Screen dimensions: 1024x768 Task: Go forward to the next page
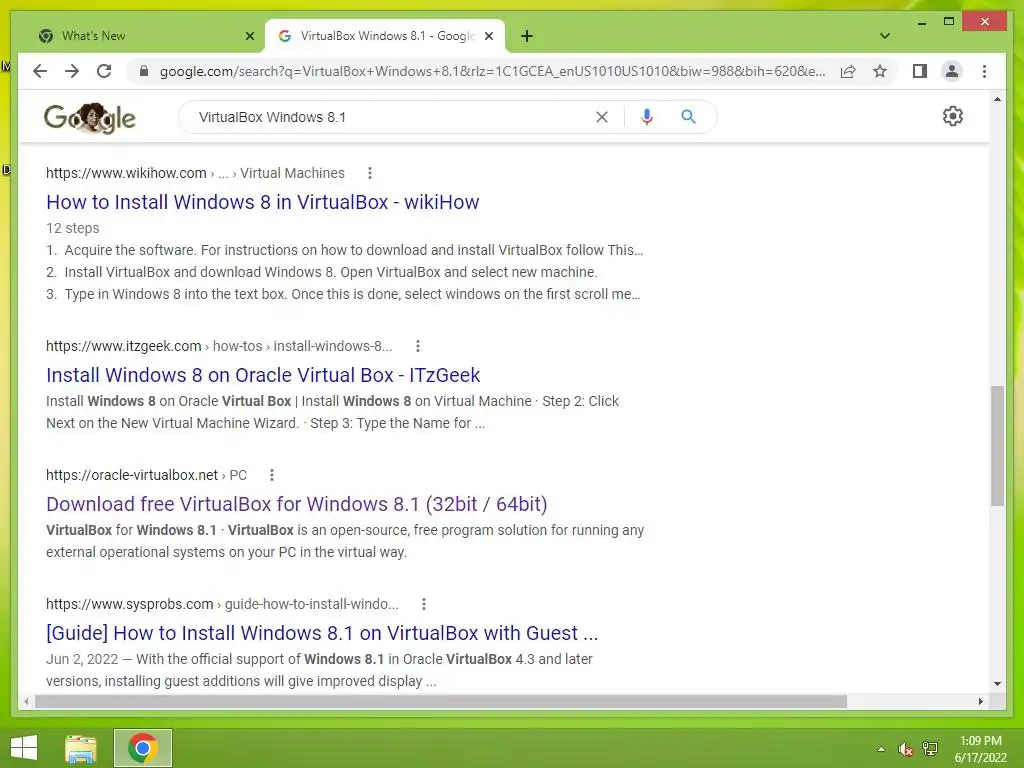(x=72, y=71)
